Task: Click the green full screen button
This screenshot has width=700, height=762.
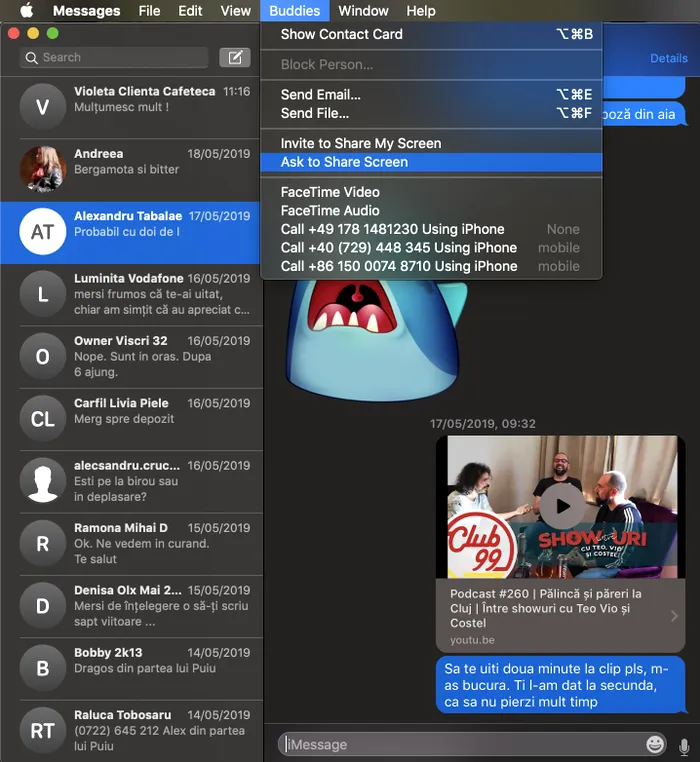Action: [52, 33]
